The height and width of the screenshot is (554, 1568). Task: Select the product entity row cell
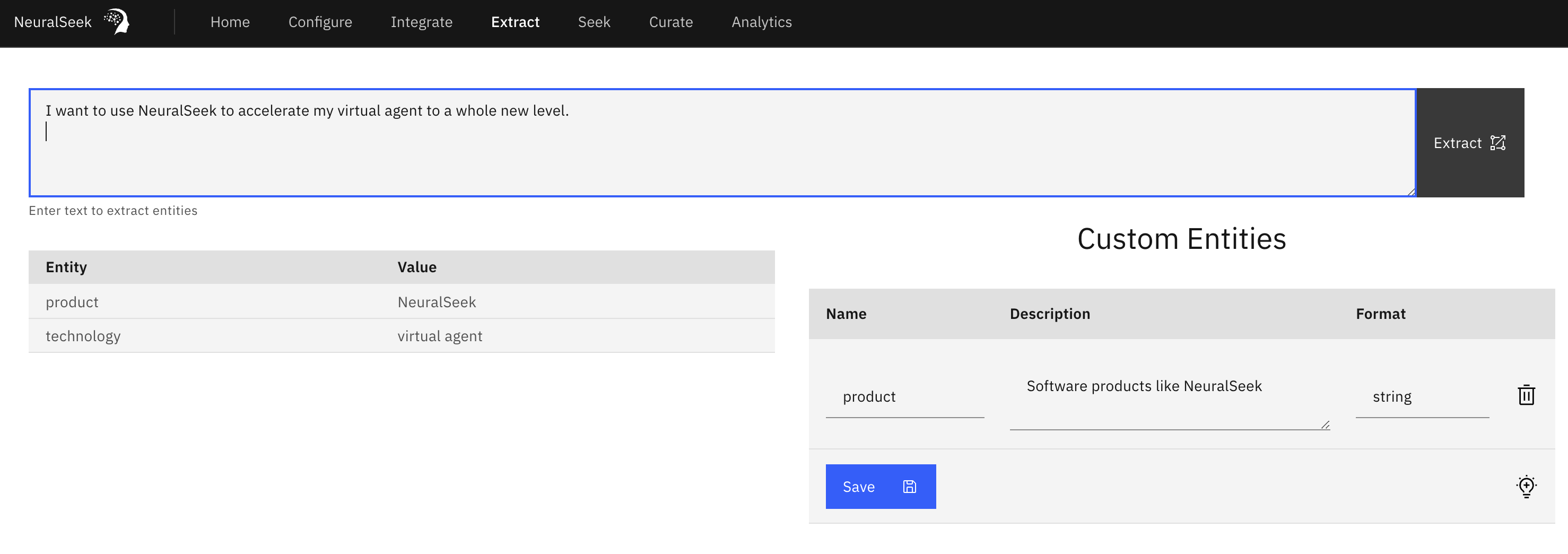tap(72, 302)
